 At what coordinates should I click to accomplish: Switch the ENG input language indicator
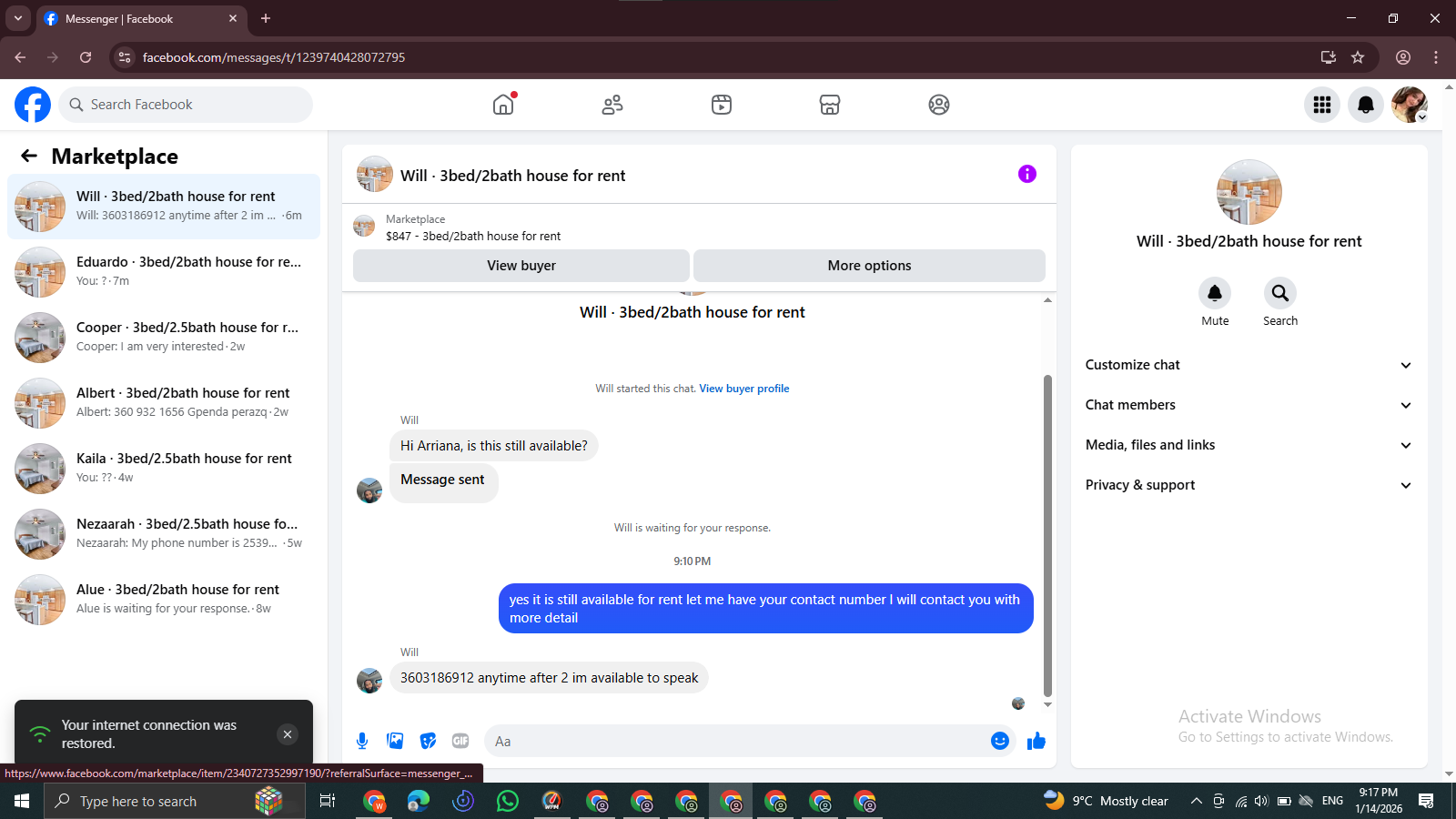[x=1332, y=801]
